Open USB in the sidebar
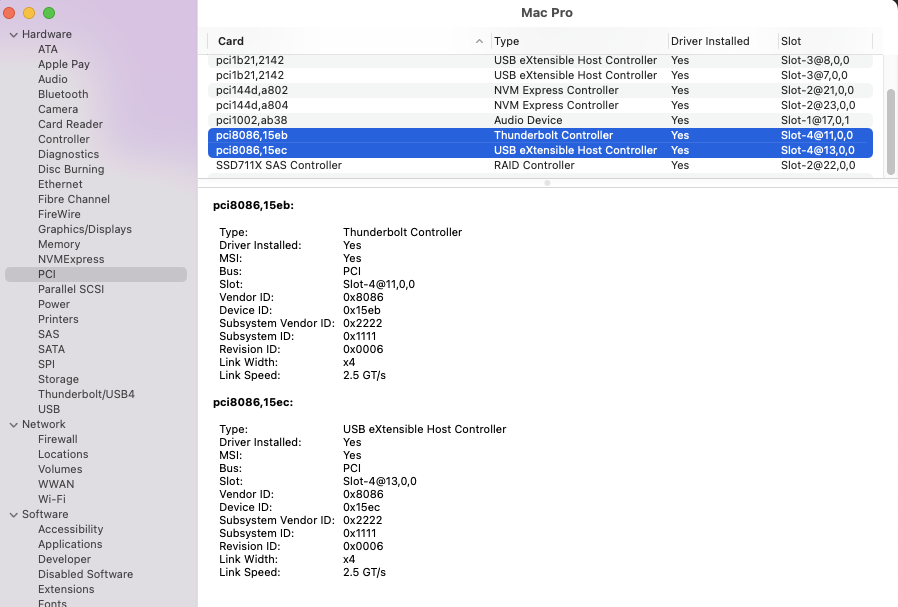This screenshot has width=898, height=607. tap(49, 409)
